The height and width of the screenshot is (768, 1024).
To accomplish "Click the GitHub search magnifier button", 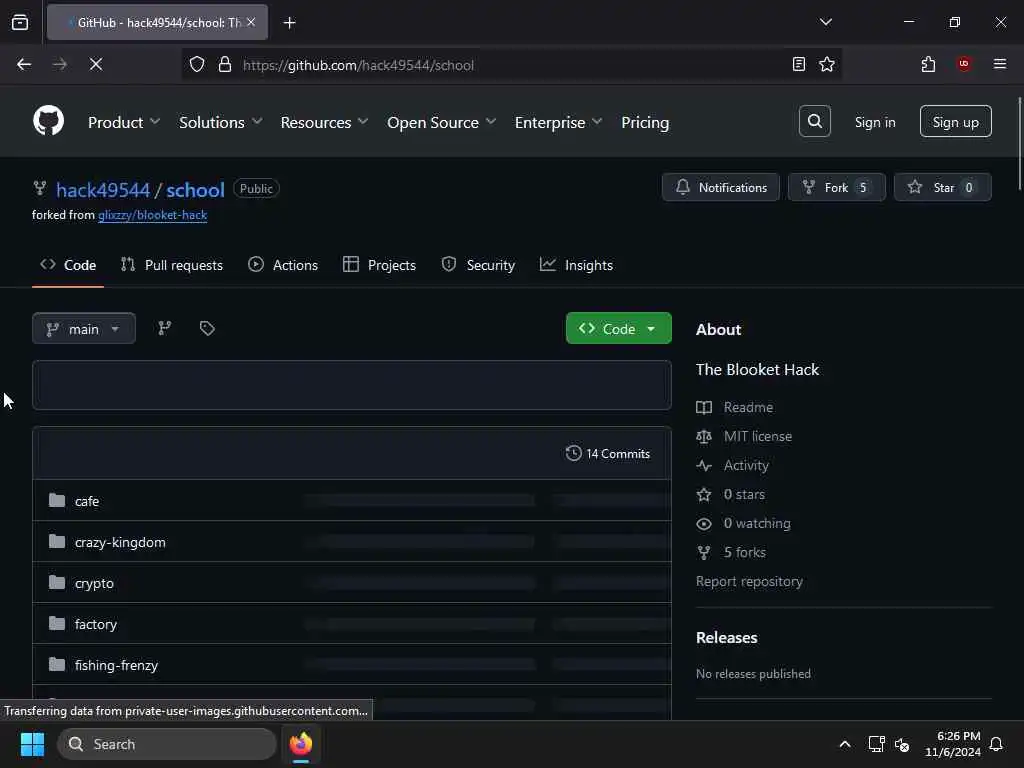I will pyautogui.click(x=814, y=121).
